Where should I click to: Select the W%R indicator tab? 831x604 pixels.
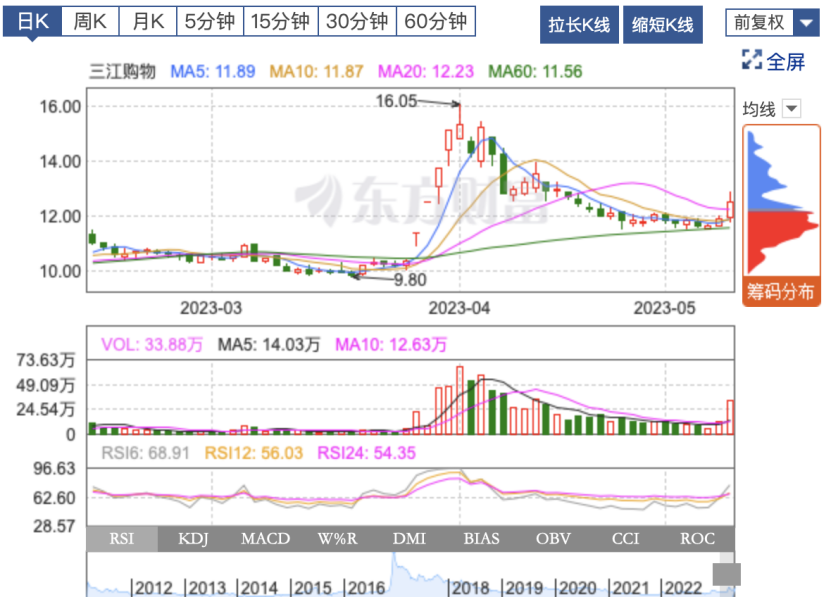pyautogui.click(x=338, y=539)
